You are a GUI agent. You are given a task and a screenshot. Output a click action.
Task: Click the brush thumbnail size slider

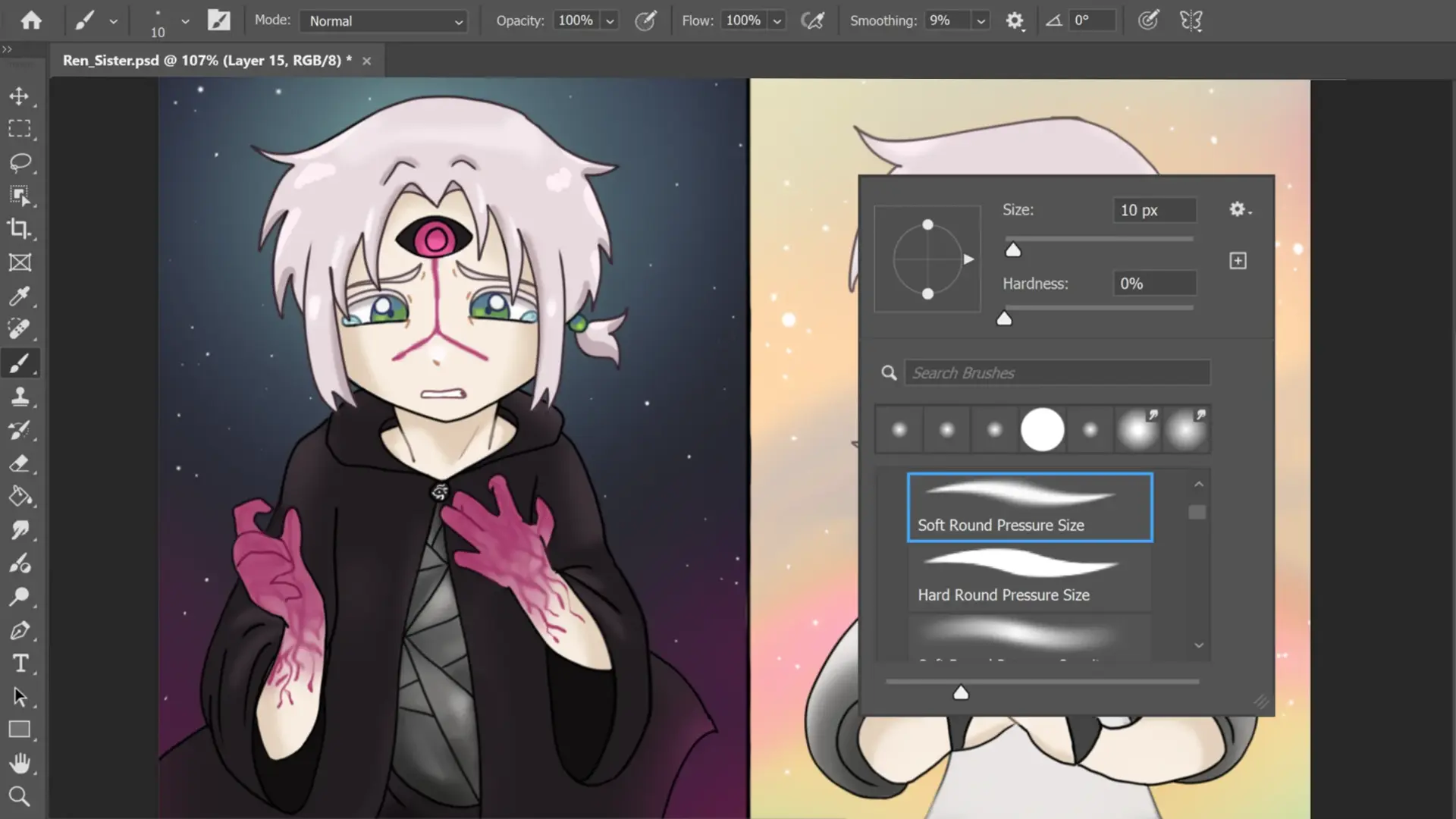pos(961,692)
